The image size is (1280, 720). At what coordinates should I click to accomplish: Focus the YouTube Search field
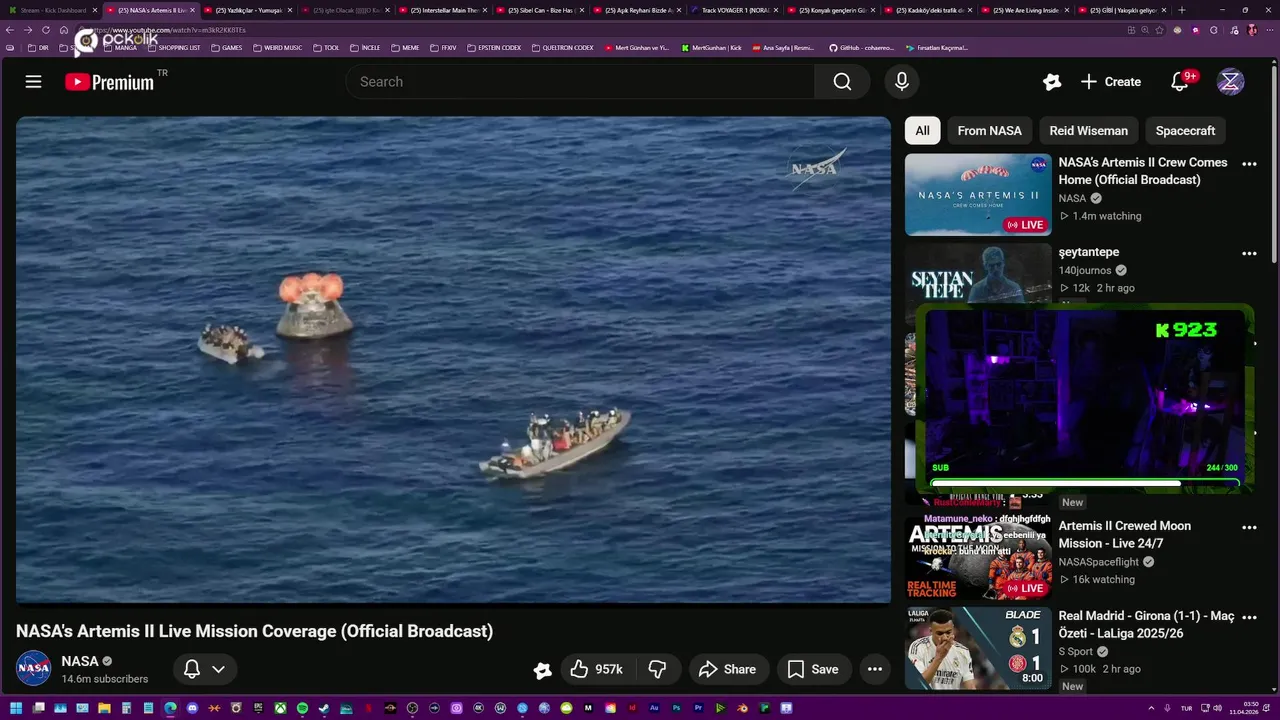(x=580, y=82)
